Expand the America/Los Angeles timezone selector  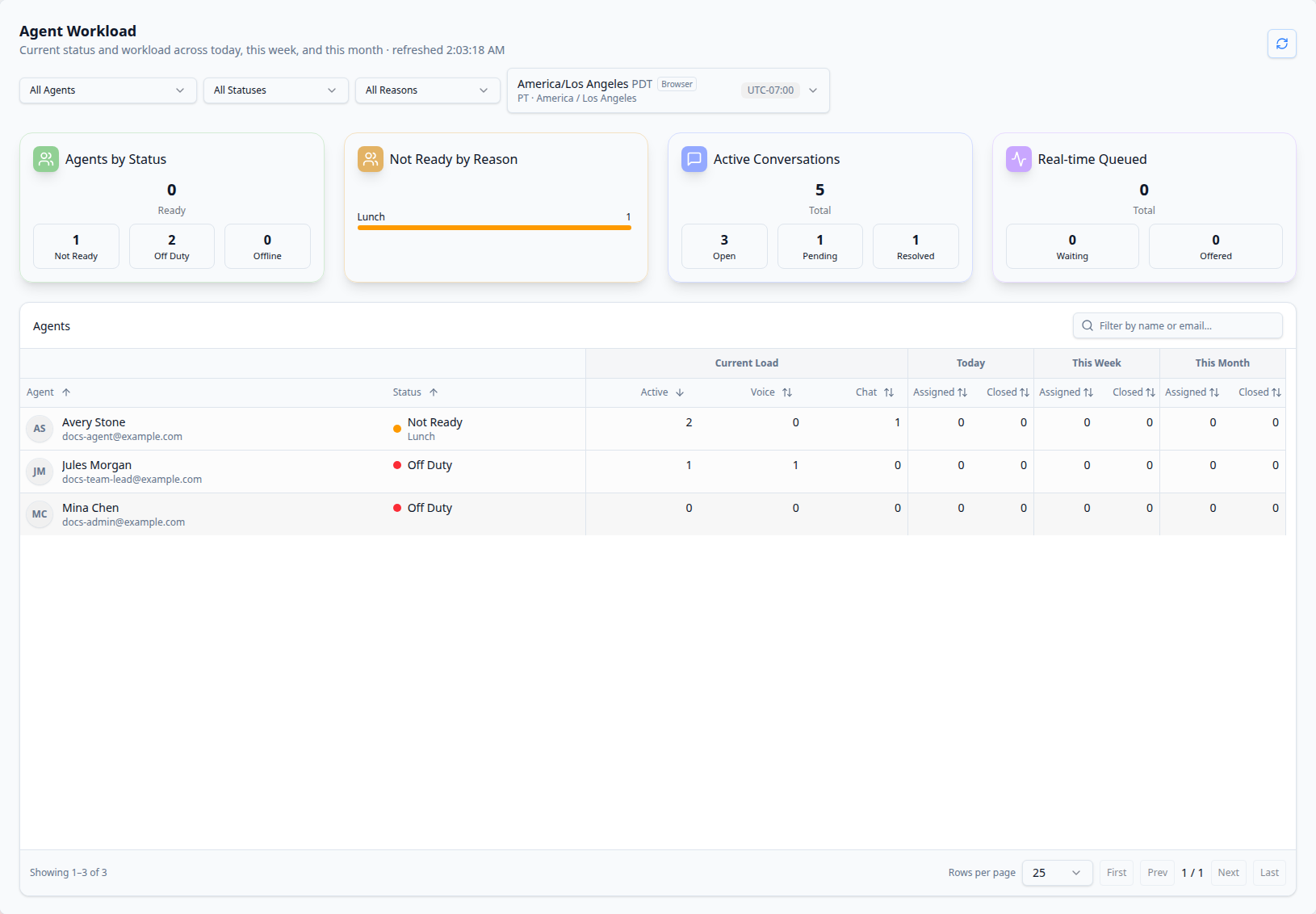(x=668, y=90)
